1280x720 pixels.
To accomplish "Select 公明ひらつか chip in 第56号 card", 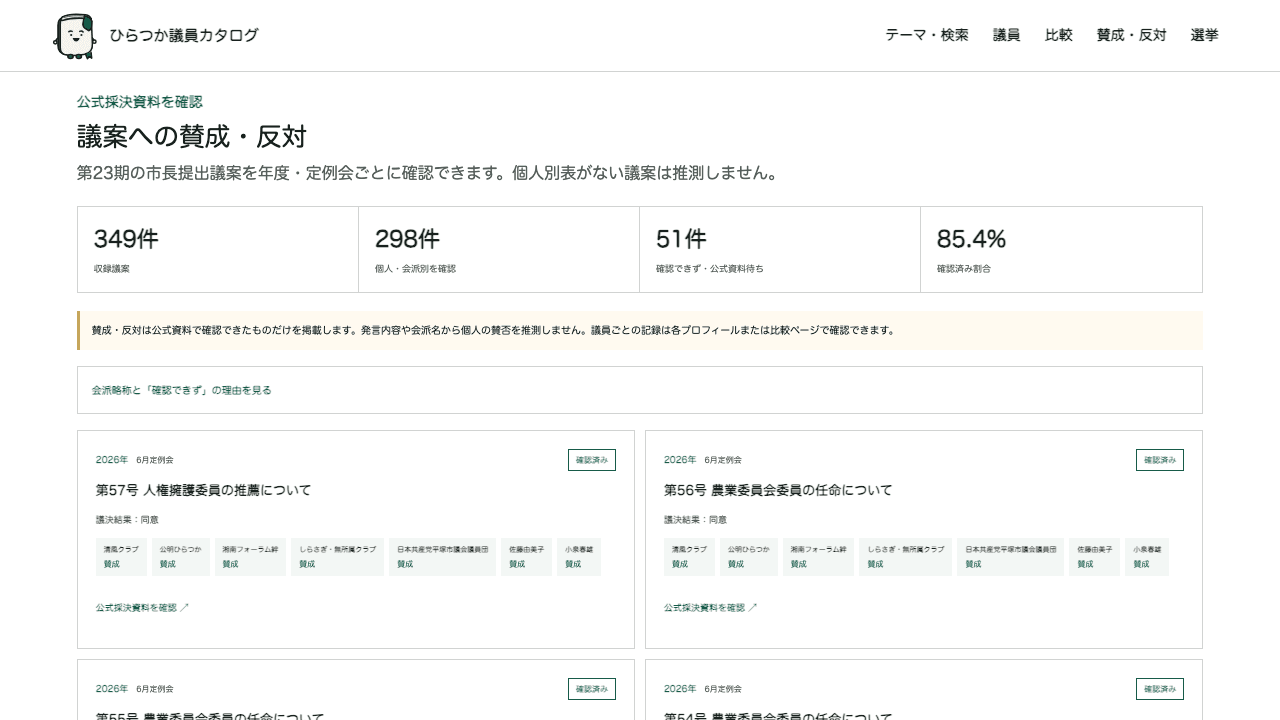I will 749,557.
